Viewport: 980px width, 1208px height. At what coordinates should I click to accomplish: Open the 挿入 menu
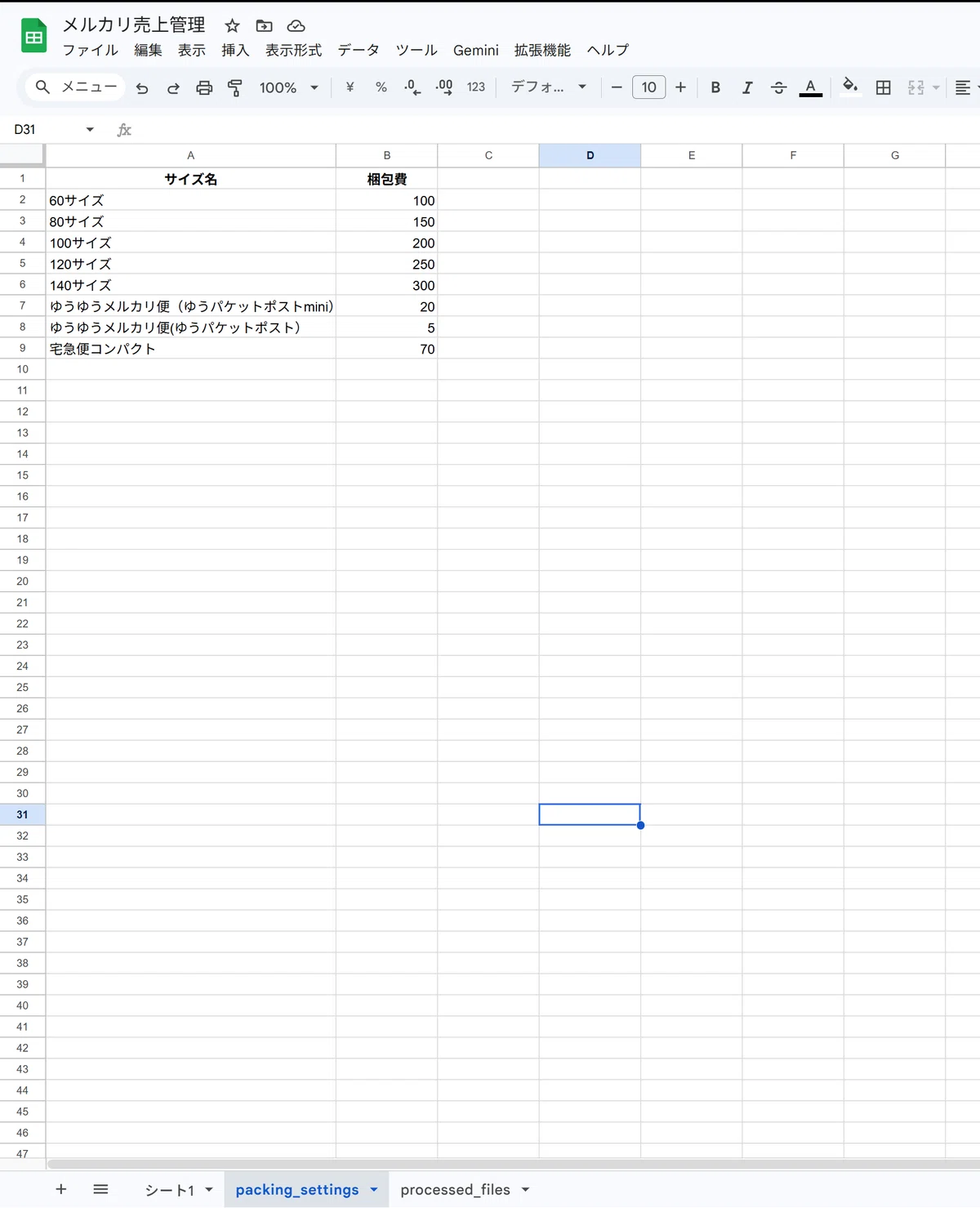(x=235, y=50)
